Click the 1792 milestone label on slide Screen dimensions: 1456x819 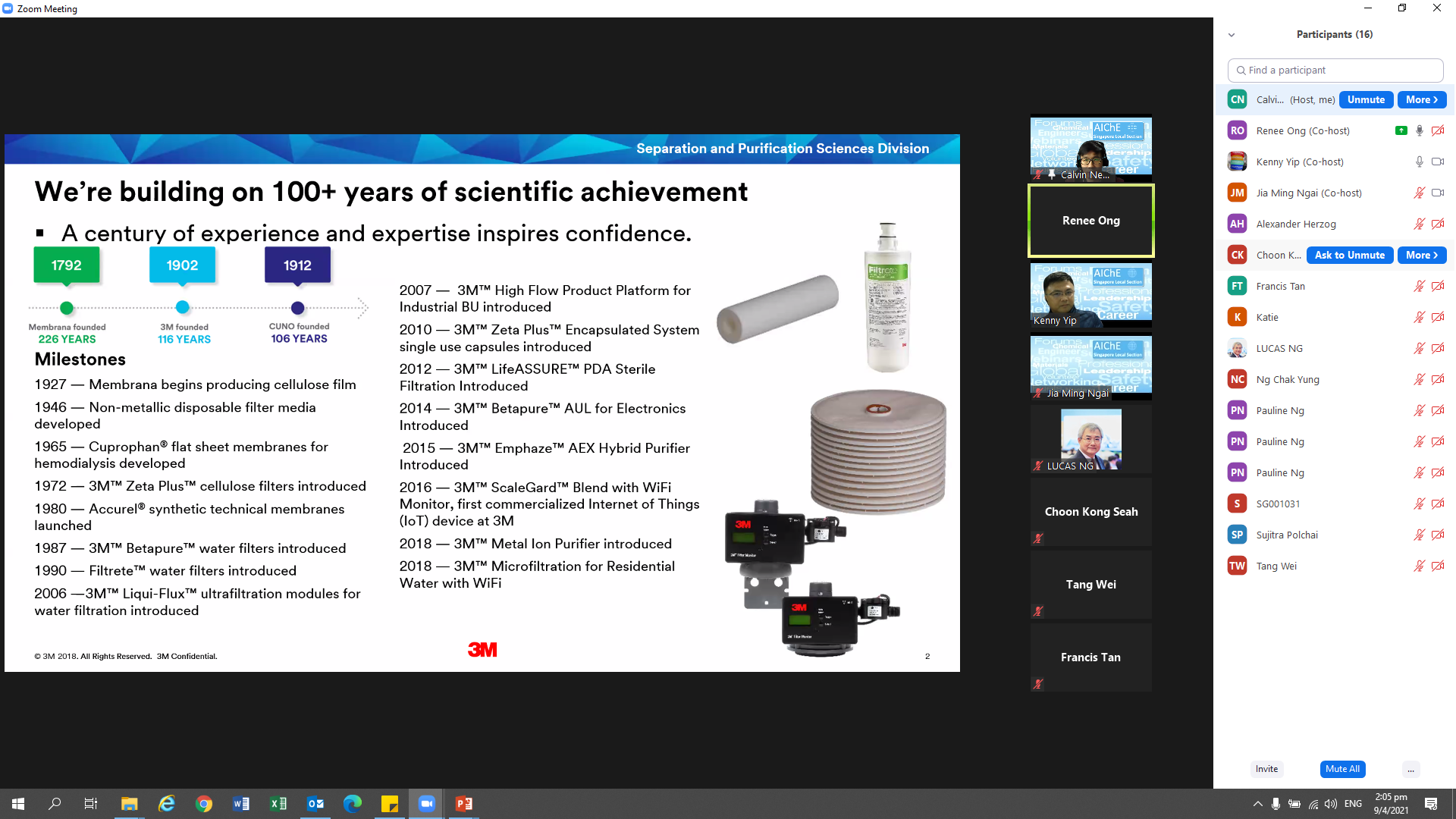click(66, 265)
